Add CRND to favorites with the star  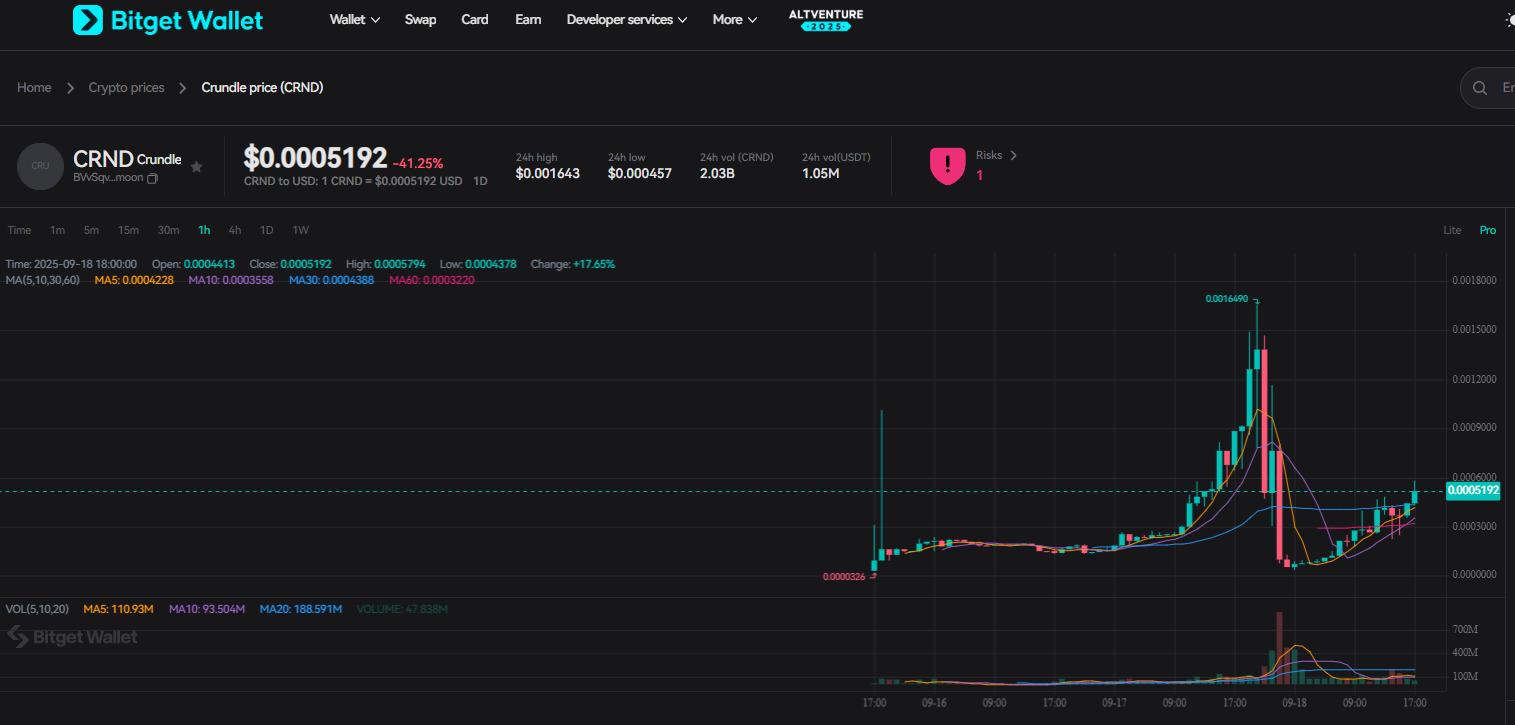tap(197, 167)
